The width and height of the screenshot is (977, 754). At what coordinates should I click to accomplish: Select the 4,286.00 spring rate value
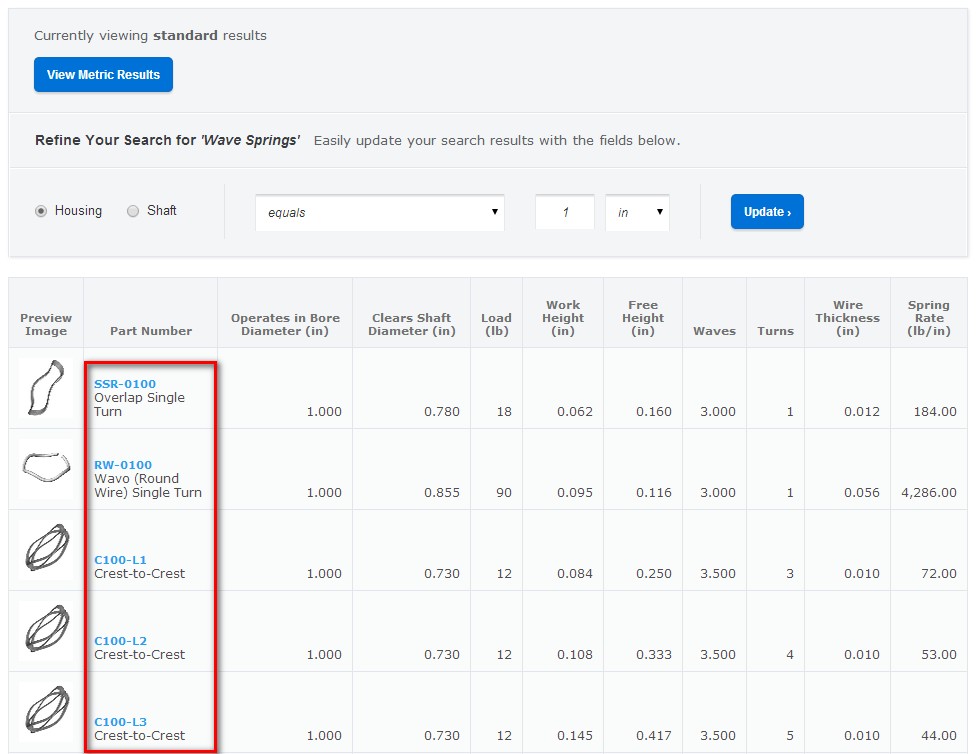928,492
